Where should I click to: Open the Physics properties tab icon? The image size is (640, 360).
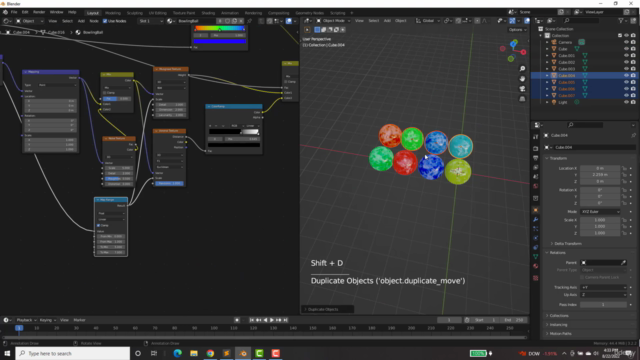(536, 238)
